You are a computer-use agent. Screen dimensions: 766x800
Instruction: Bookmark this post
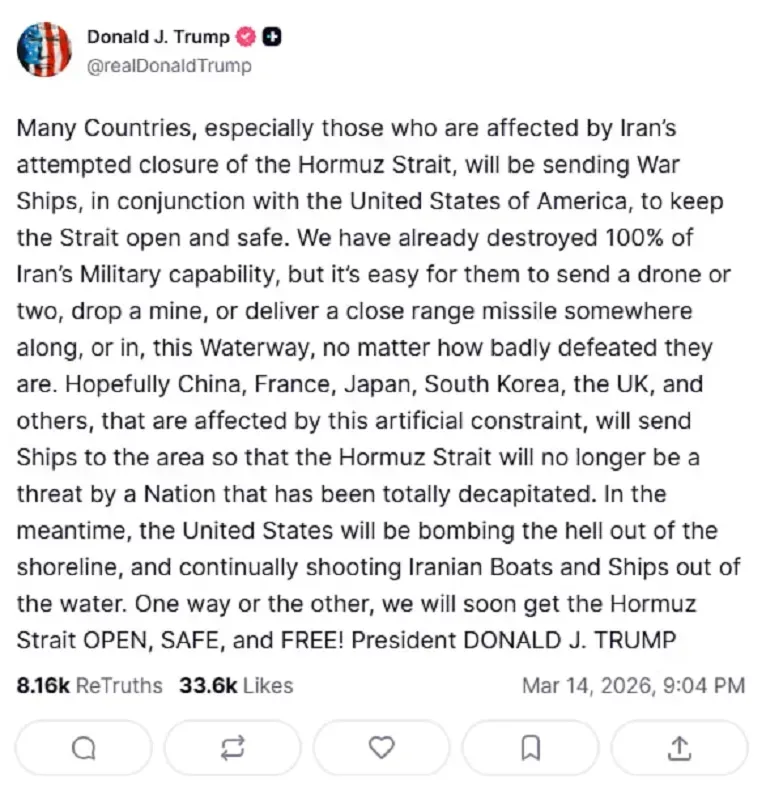(531, 747)
